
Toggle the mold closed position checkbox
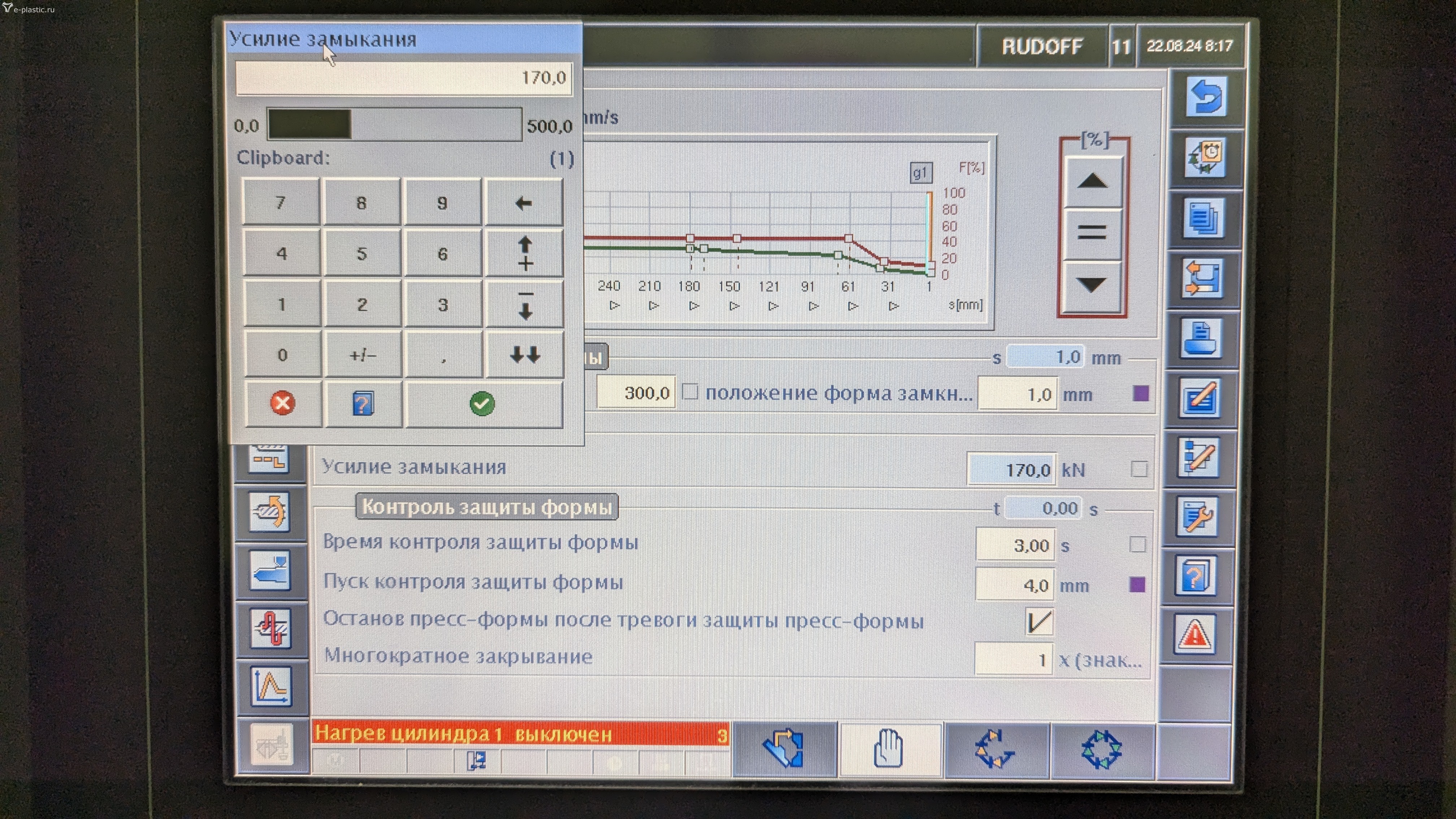[690, 392]
